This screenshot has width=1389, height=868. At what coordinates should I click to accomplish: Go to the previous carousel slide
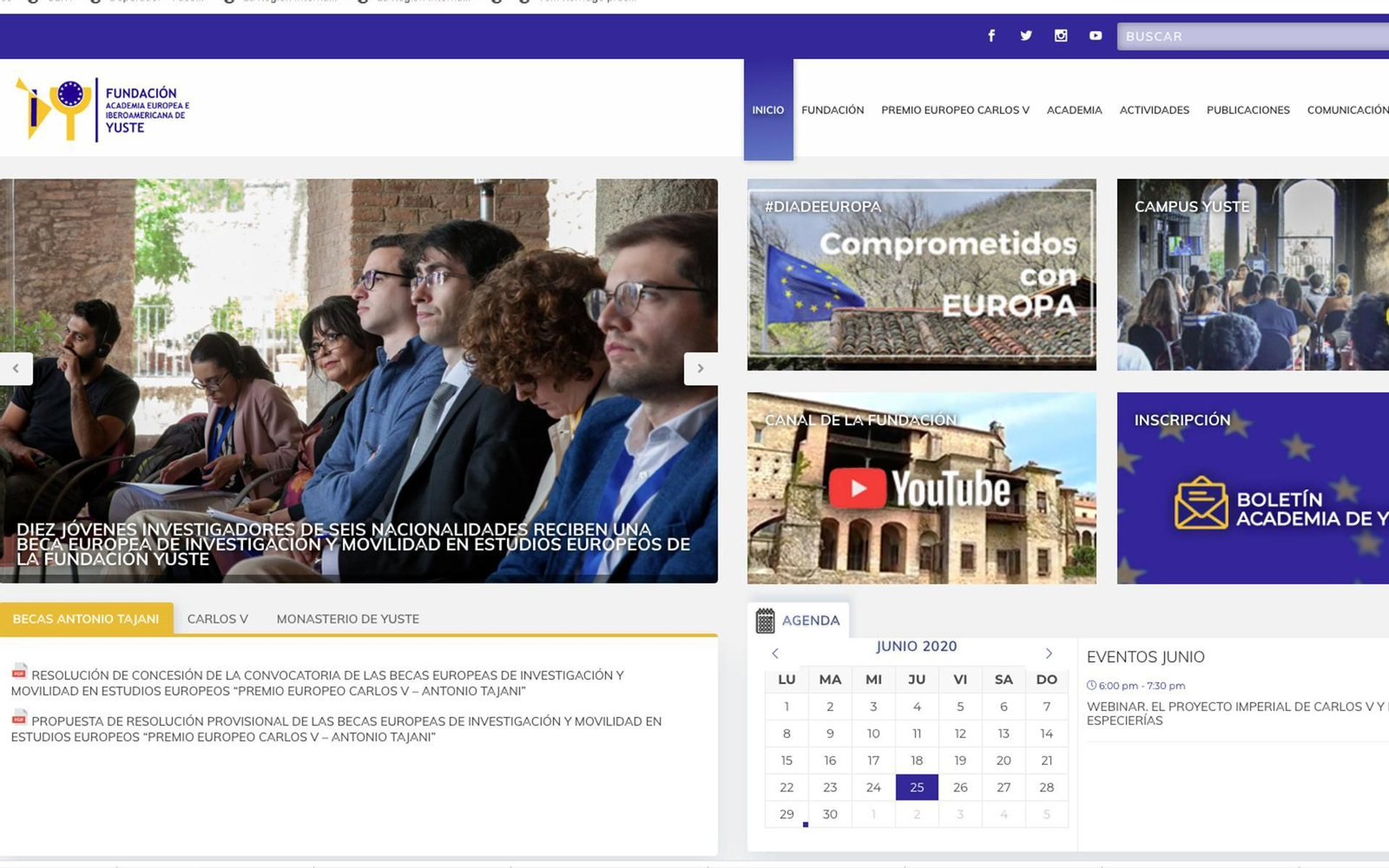click(16, 368)
